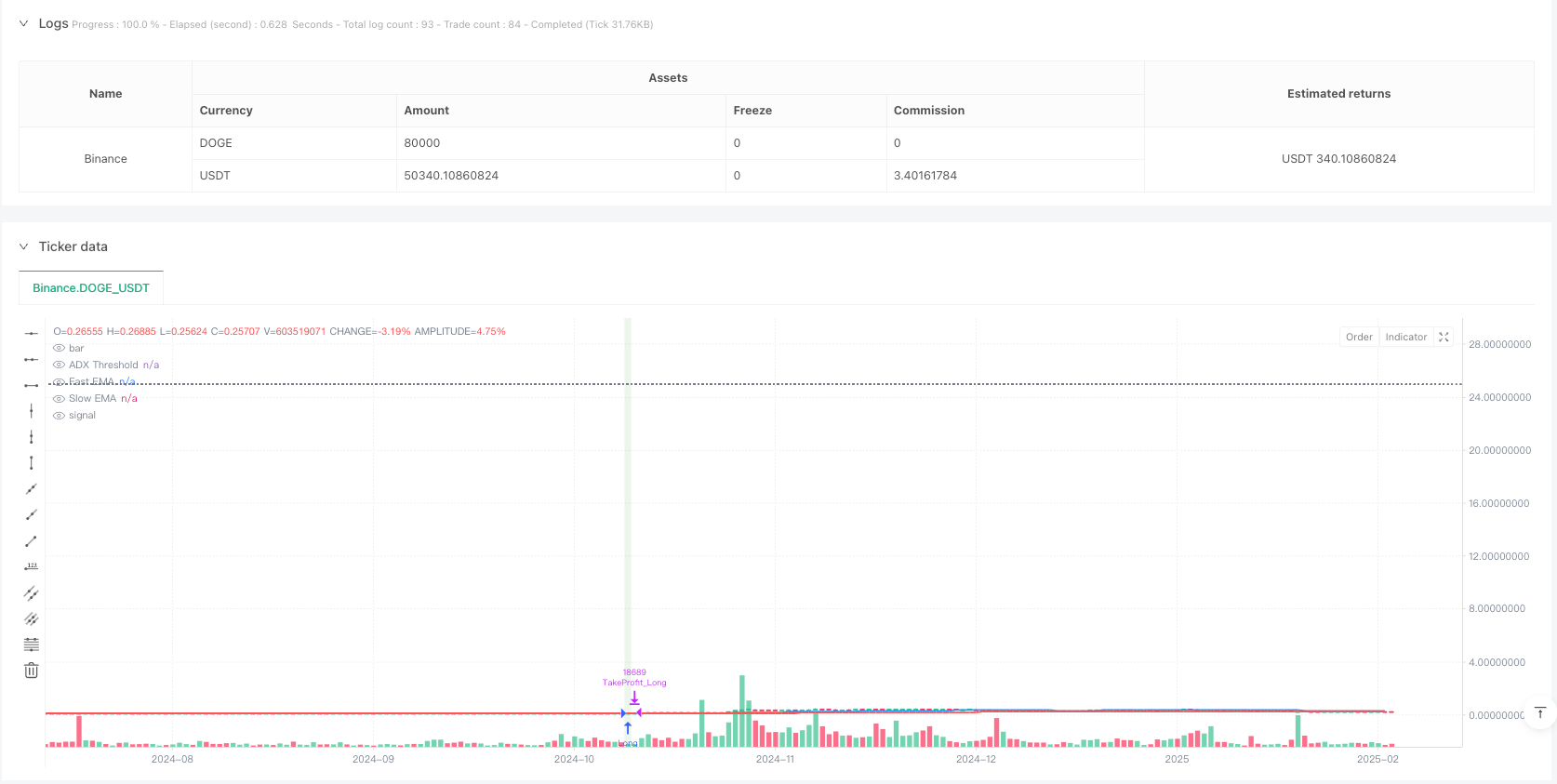Open the Binance.DOGE_USDT tab
1557x784 pixels.
pos(91,287)
